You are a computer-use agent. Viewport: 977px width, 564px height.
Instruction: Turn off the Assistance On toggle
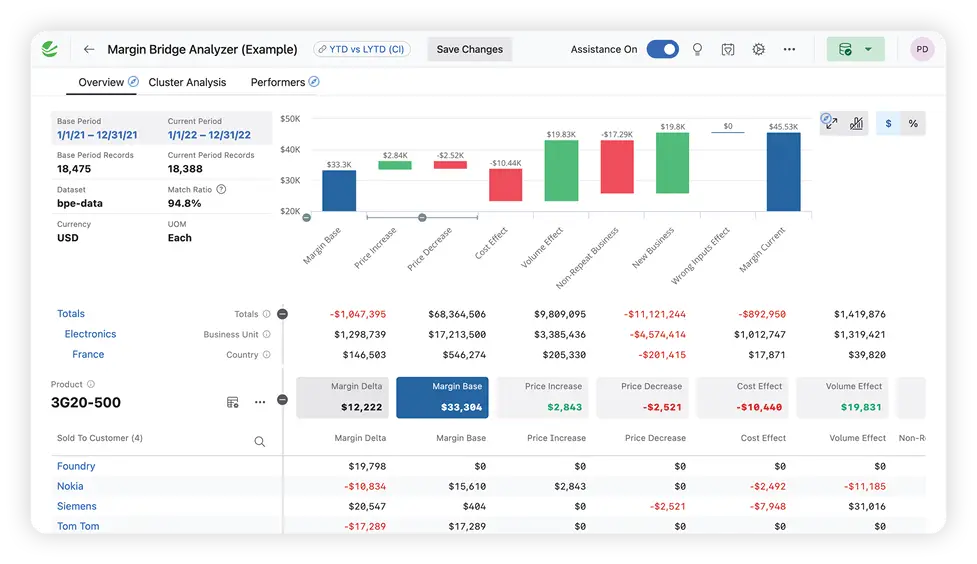[x=662, y=49]
